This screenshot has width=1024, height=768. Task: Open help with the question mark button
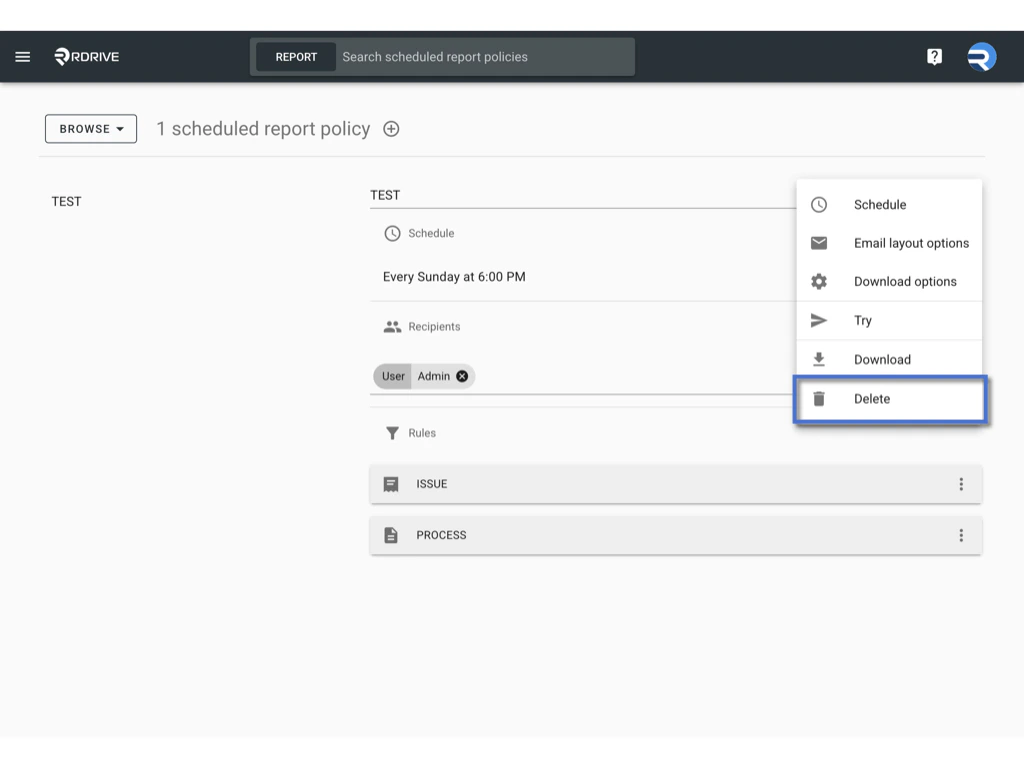pyautogui.click(x=934, y=56)
